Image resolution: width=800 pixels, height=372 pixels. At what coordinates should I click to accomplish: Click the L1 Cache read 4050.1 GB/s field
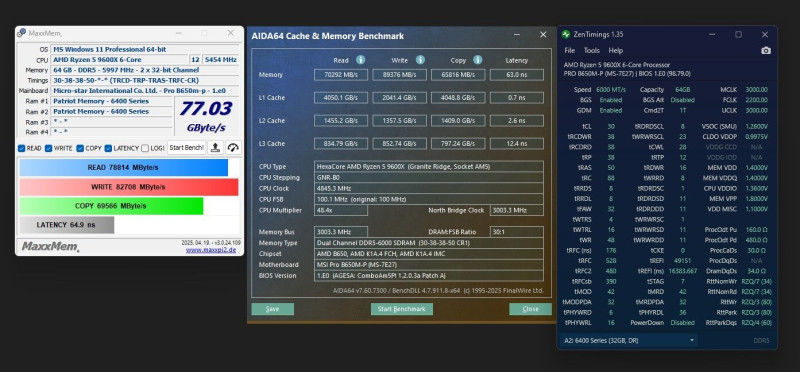(341, 97)
